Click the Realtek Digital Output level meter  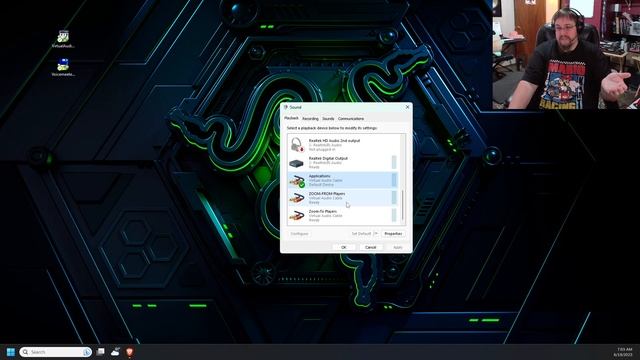394,162
